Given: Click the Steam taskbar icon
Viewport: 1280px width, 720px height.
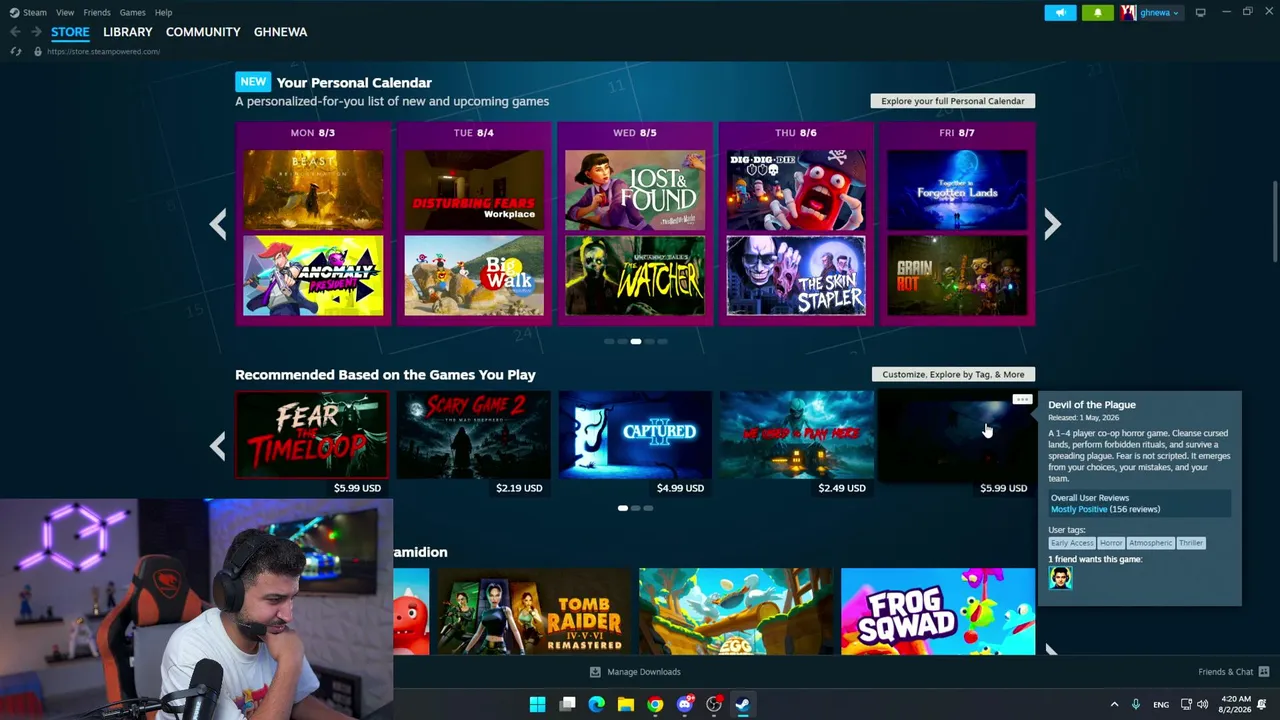Looking at the screenshot, I should (x=743, y=704).
